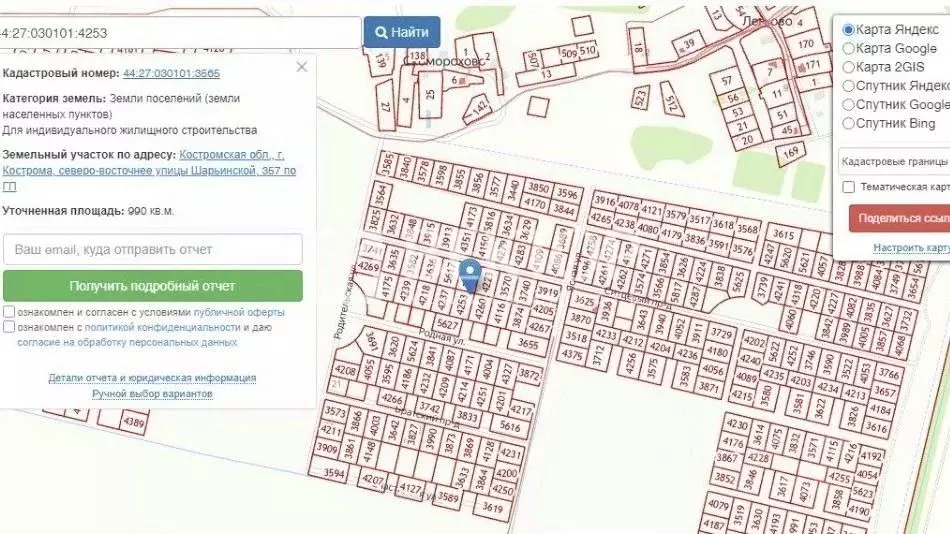
Task: Select Карта Яндекс radio option
Action: 849,29
